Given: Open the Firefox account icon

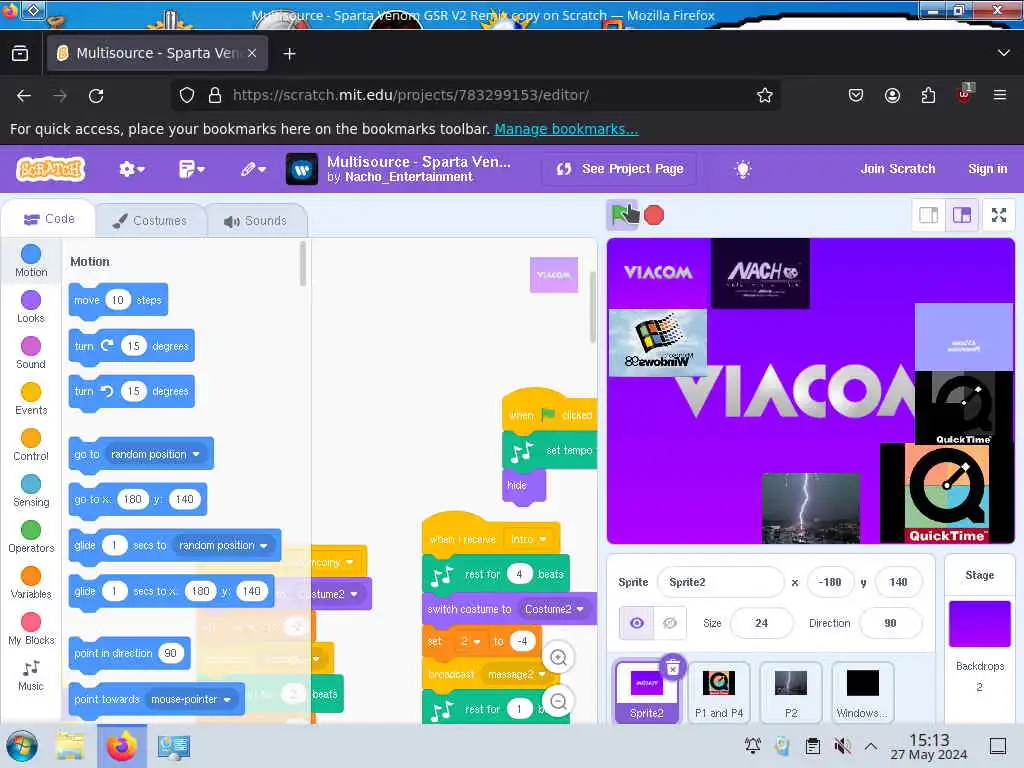Looking at the screenshot, I should pos(892,96).
